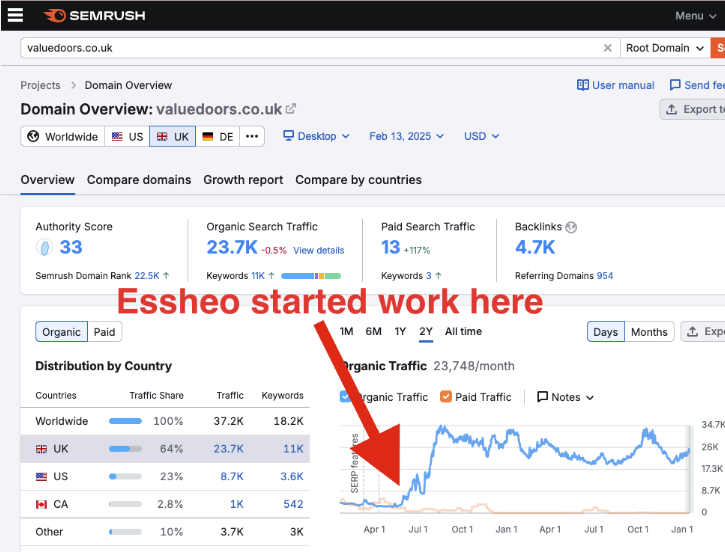This screenshot has width=725, height=552.
Task: Select the DE database
Action: [x=218, y=136]
